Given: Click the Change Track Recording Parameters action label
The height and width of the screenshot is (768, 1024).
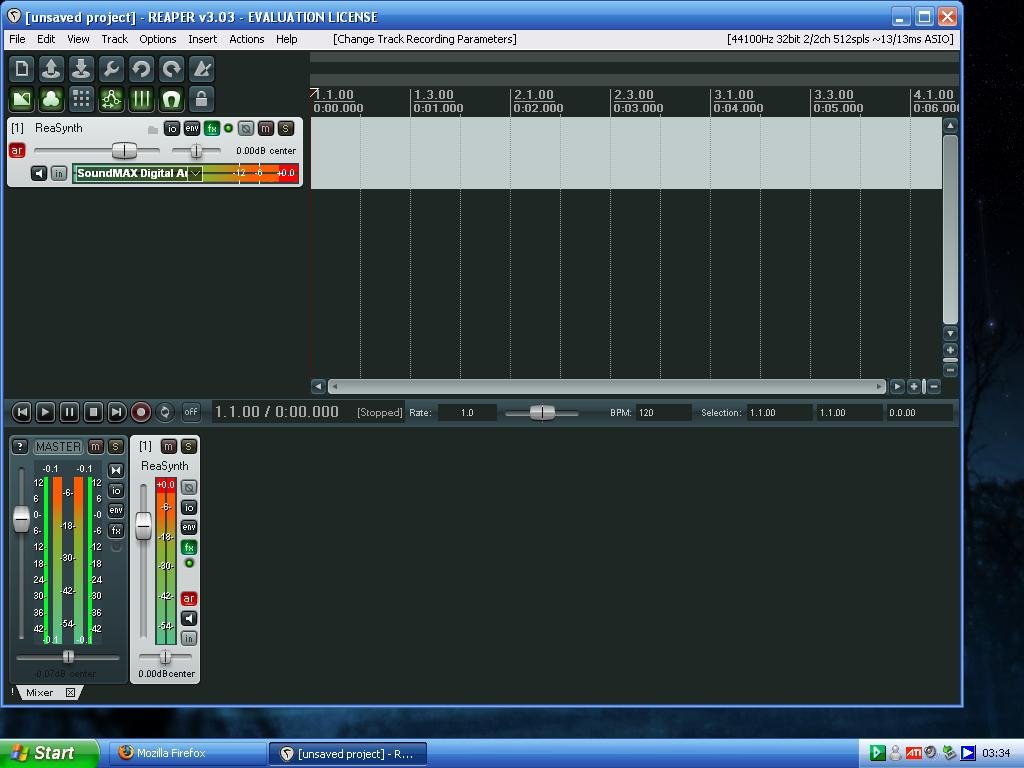Looking at the screenshot, I should point(424,39).
